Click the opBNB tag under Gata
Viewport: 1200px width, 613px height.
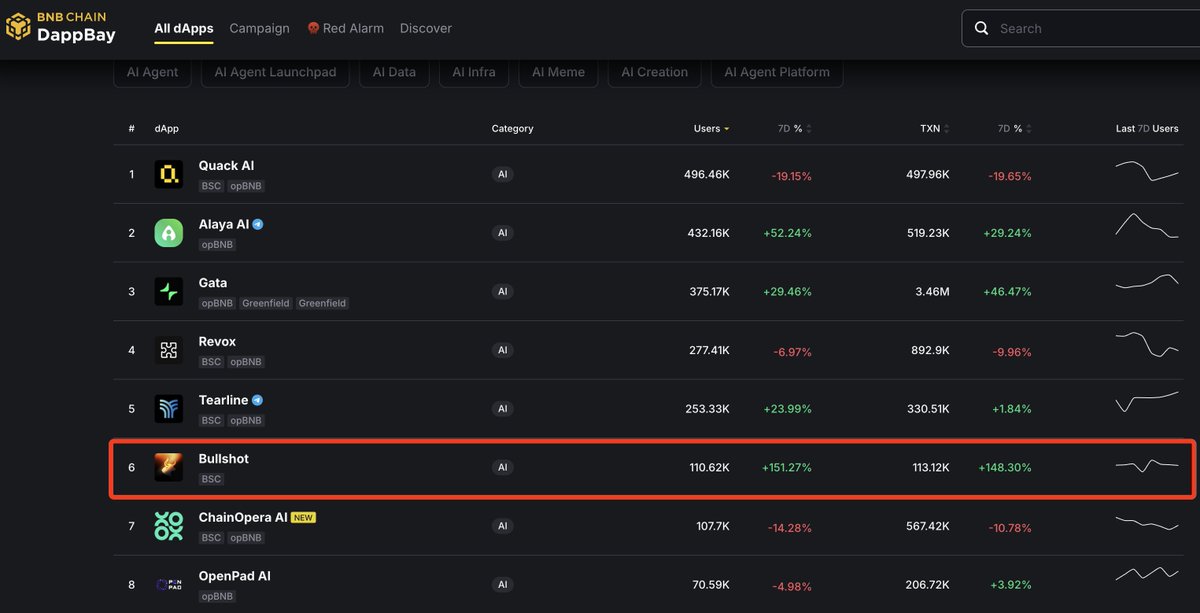217,303
